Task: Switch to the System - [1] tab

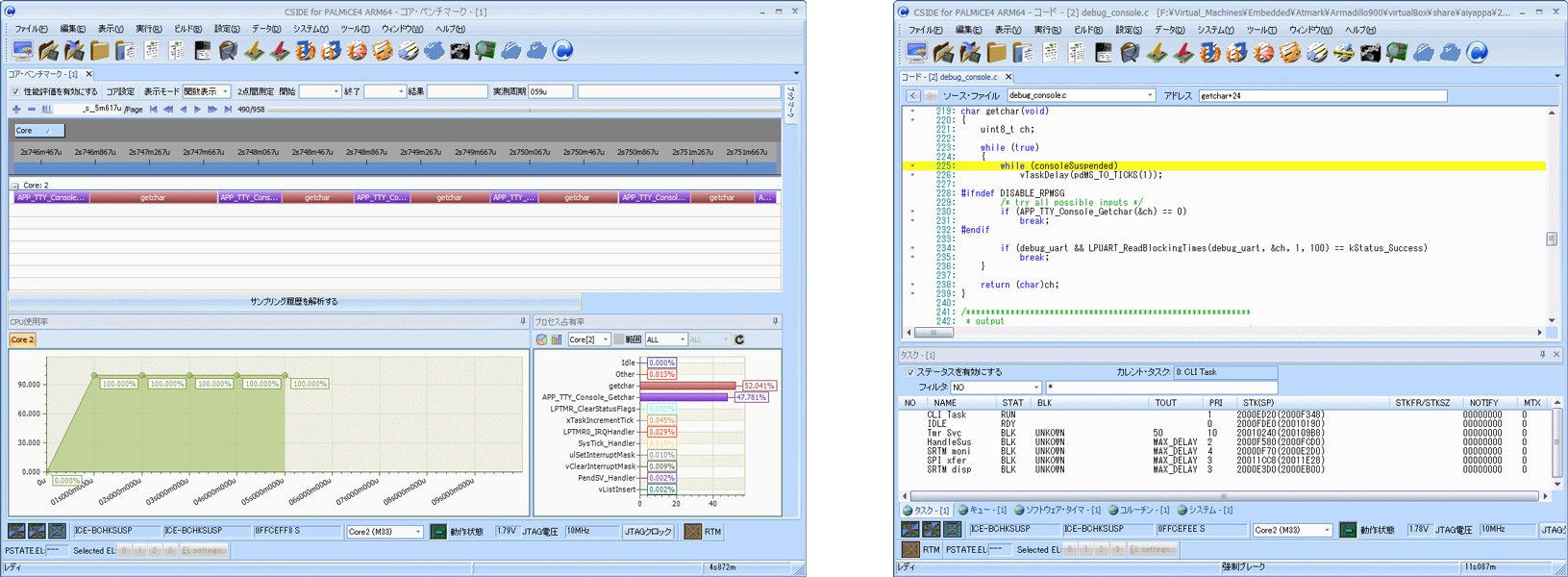Action: (x=1204, y=510)
